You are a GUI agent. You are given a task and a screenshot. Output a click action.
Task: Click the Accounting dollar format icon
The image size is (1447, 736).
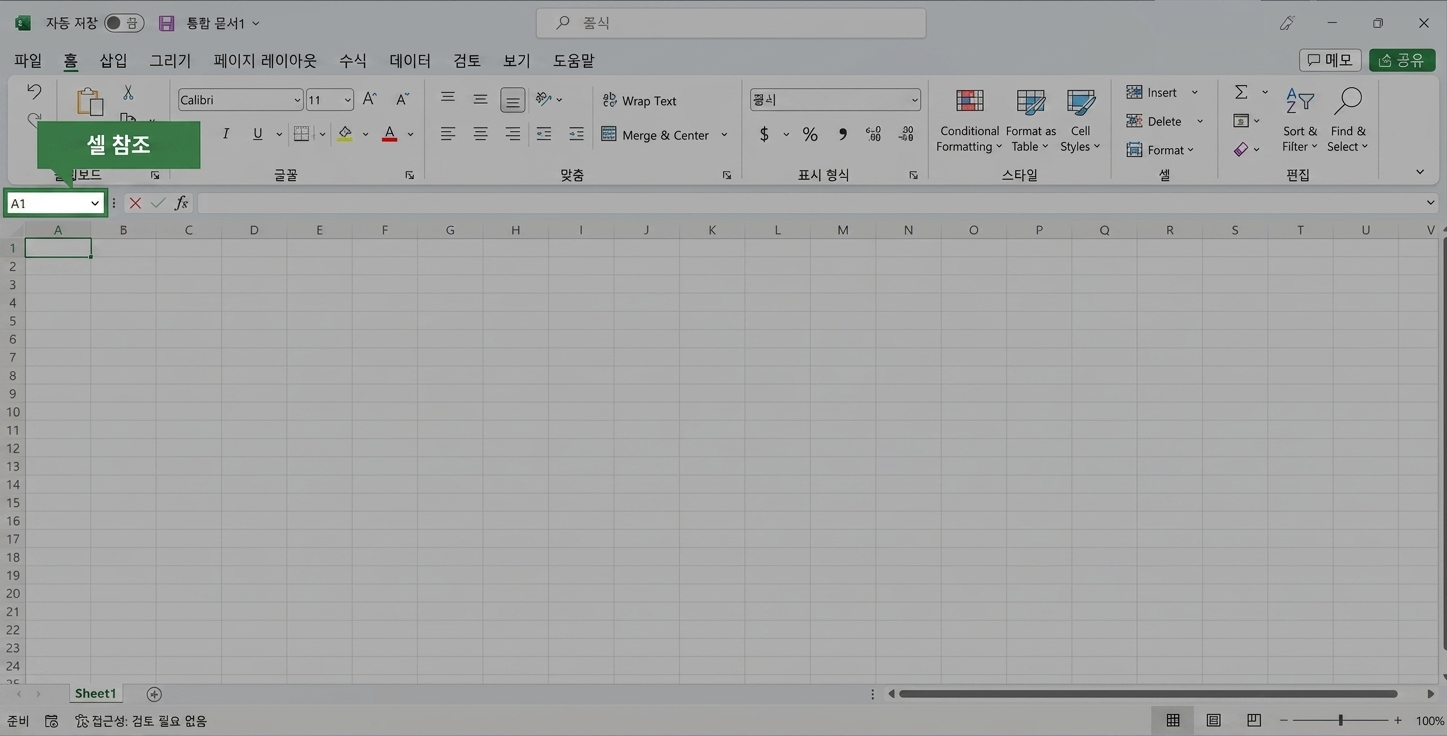tap(764, 134)
